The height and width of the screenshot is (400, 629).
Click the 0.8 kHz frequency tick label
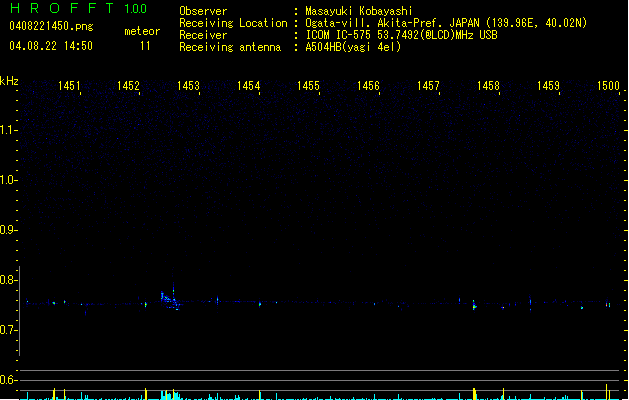pyautogui.click(x=8, y=280)
